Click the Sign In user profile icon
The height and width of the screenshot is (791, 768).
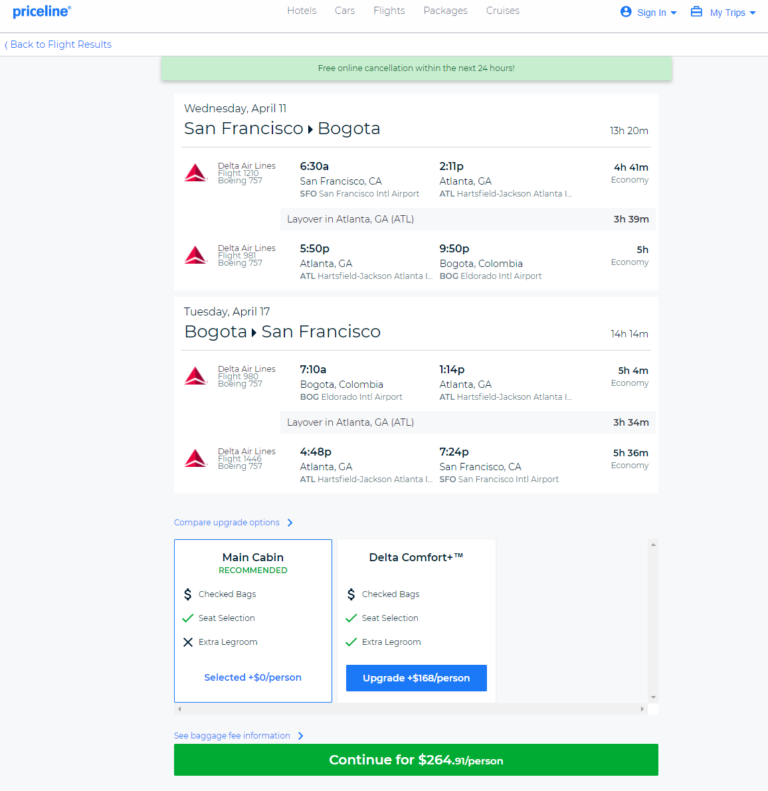626,12
